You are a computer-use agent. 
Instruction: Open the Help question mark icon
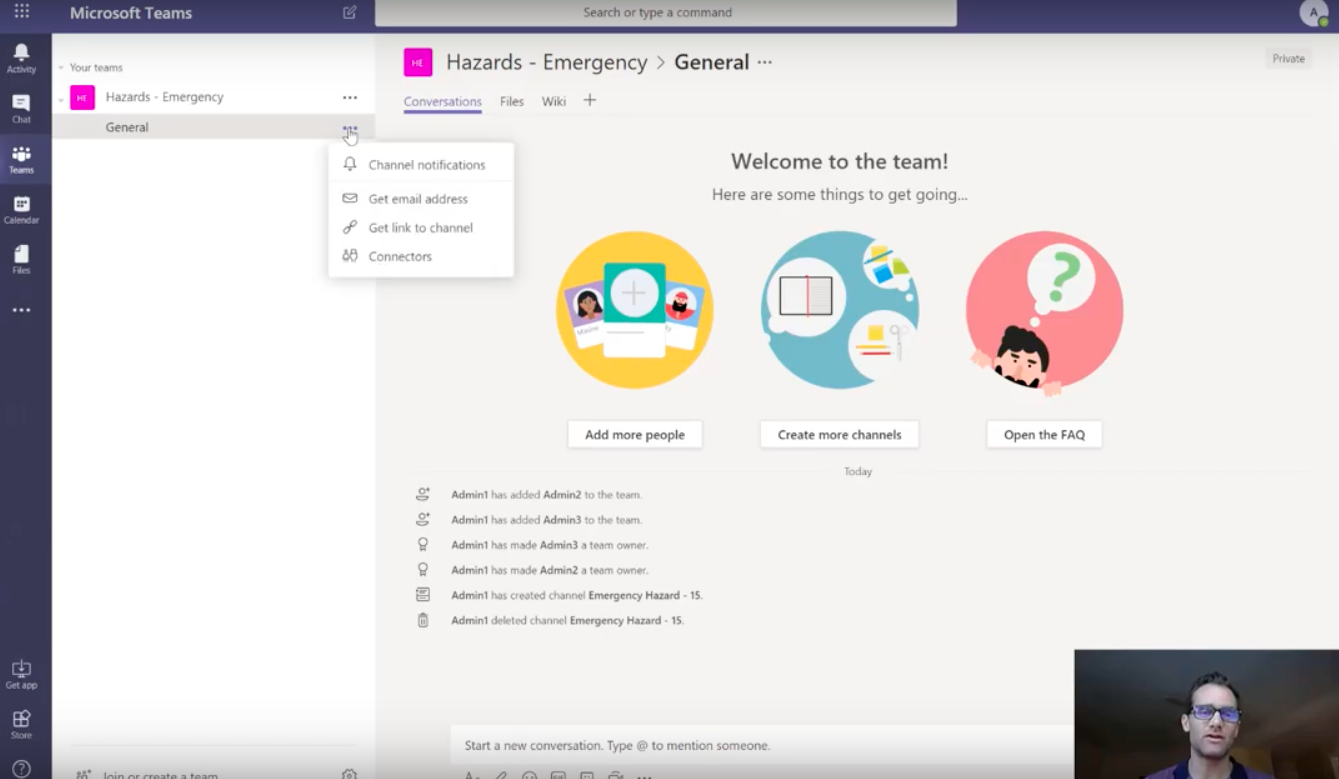(21, 769)
